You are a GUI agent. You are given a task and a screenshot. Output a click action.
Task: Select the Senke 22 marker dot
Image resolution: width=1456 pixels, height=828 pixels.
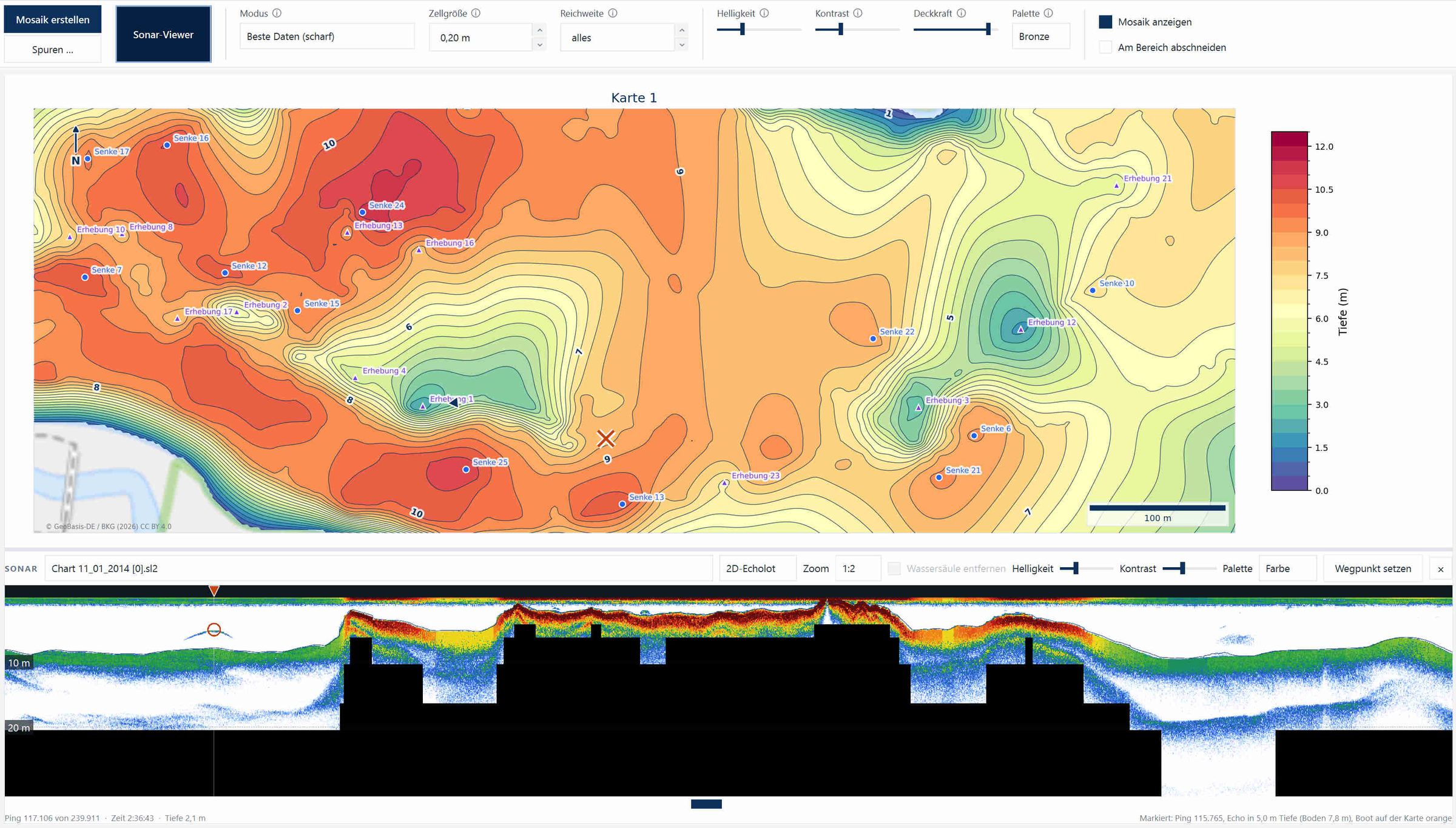click(873, 338)
